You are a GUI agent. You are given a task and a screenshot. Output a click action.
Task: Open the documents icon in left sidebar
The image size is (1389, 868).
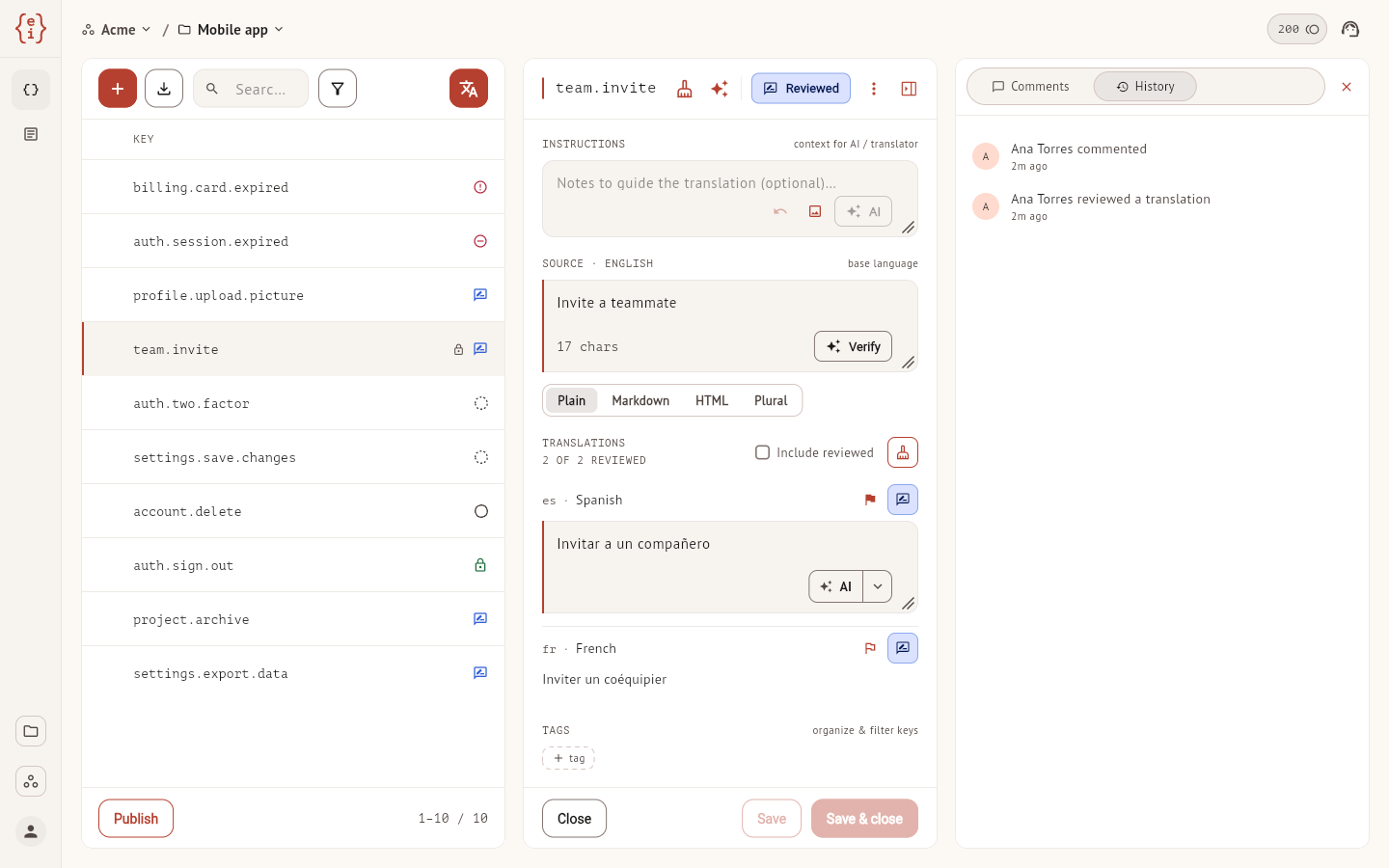[x=31, y=134]
